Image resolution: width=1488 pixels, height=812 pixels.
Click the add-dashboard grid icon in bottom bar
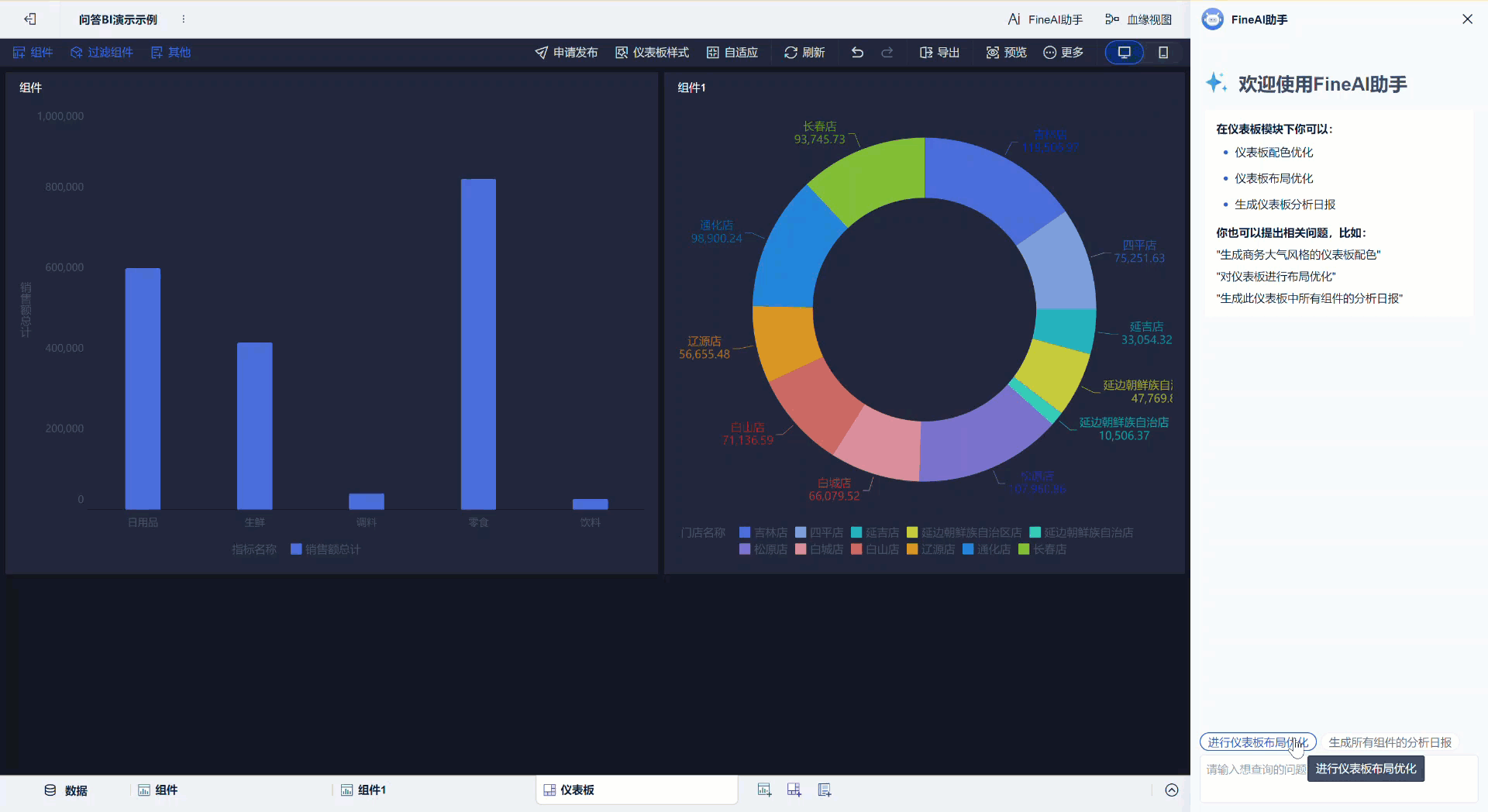(794, 790)
